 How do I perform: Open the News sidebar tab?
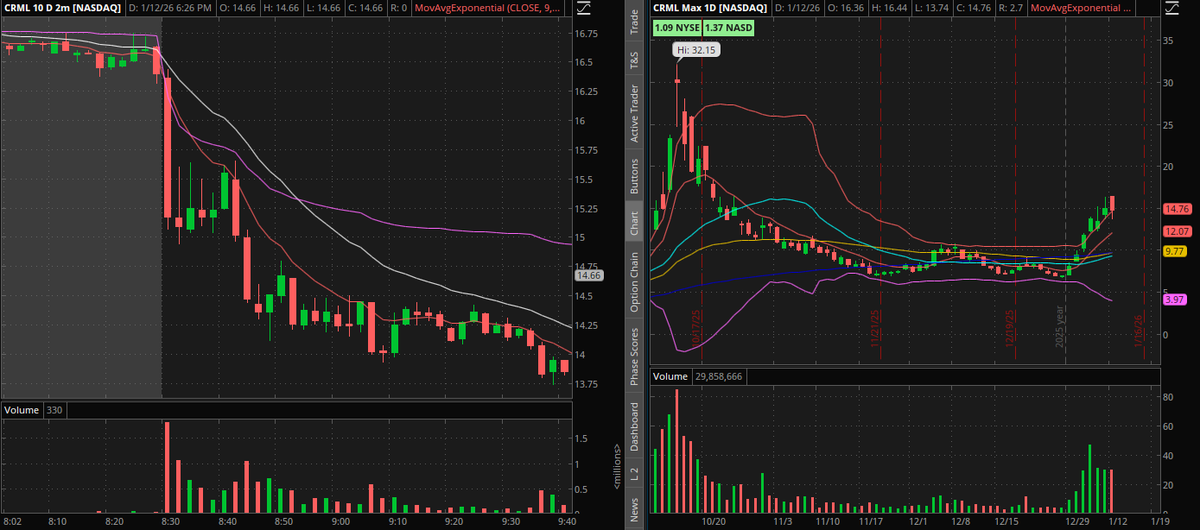click(633, 510)
